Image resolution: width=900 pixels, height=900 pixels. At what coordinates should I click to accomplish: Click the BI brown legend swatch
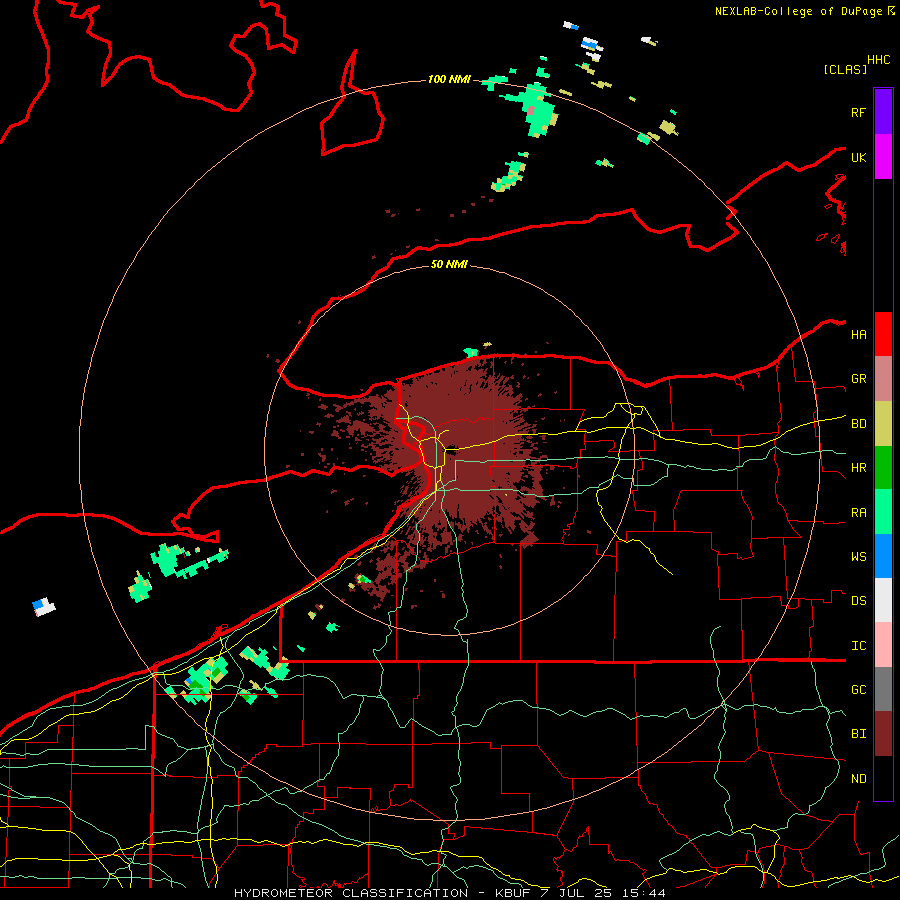click(x=883, y=734)
